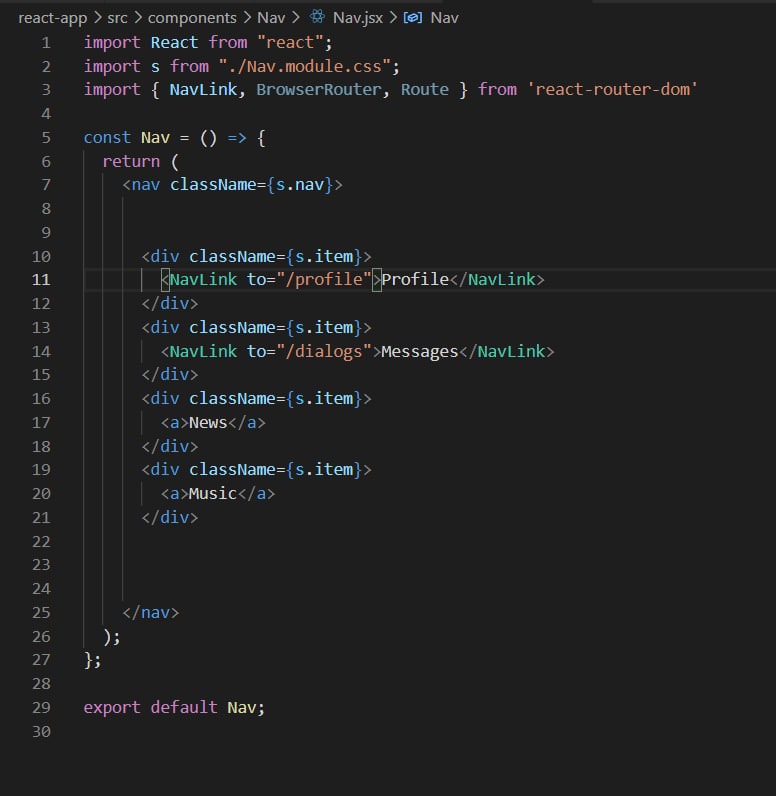
Task: Click line number 20 in the gutter
Action: point(41,493)
